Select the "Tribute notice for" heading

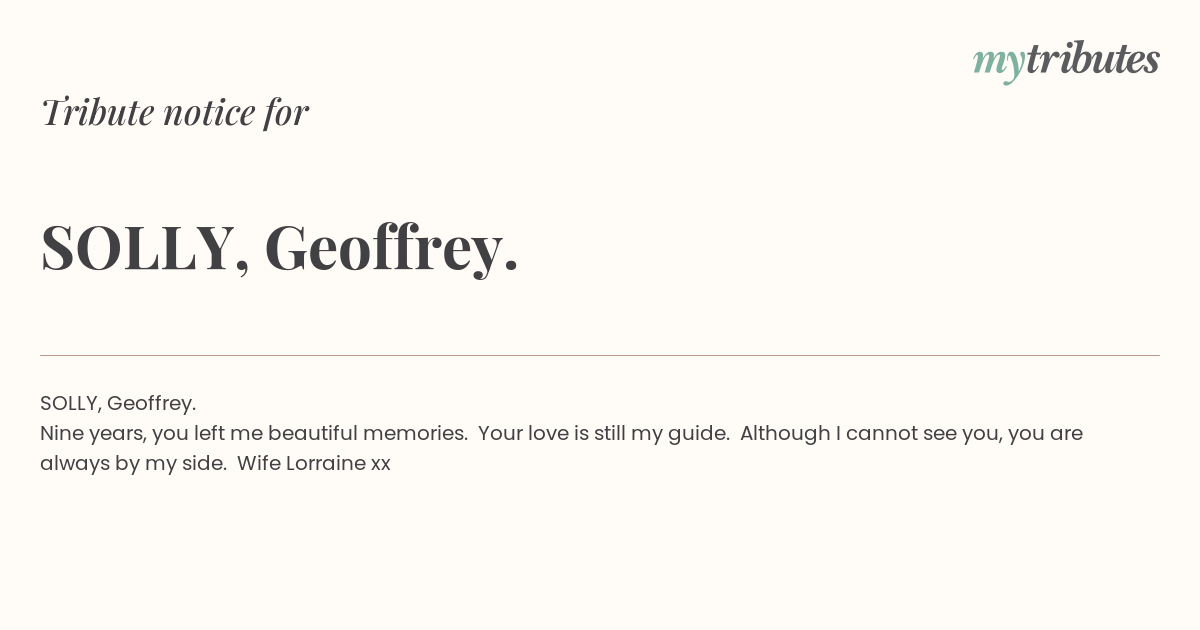(175, 112)
